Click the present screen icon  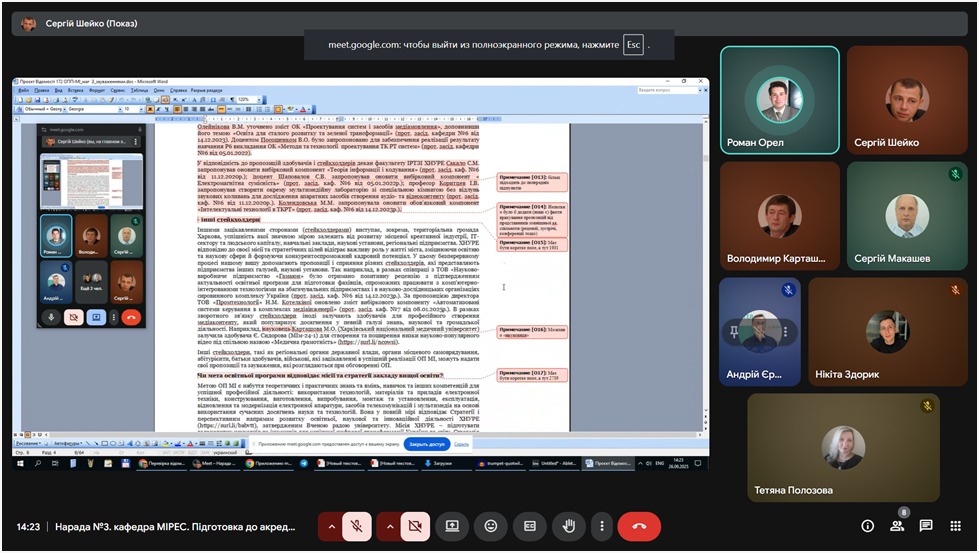452,526
